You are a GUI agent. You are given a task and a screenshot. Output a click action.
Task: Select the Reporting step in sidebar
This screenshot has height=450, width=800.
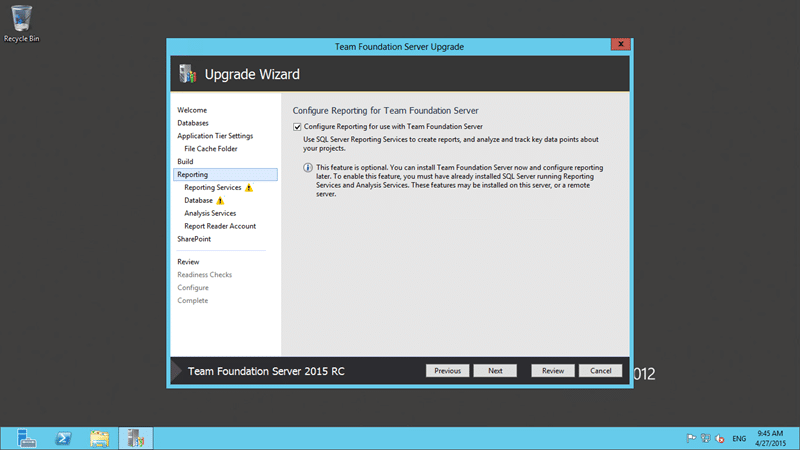pyautogui.click(x=225, y=174)
